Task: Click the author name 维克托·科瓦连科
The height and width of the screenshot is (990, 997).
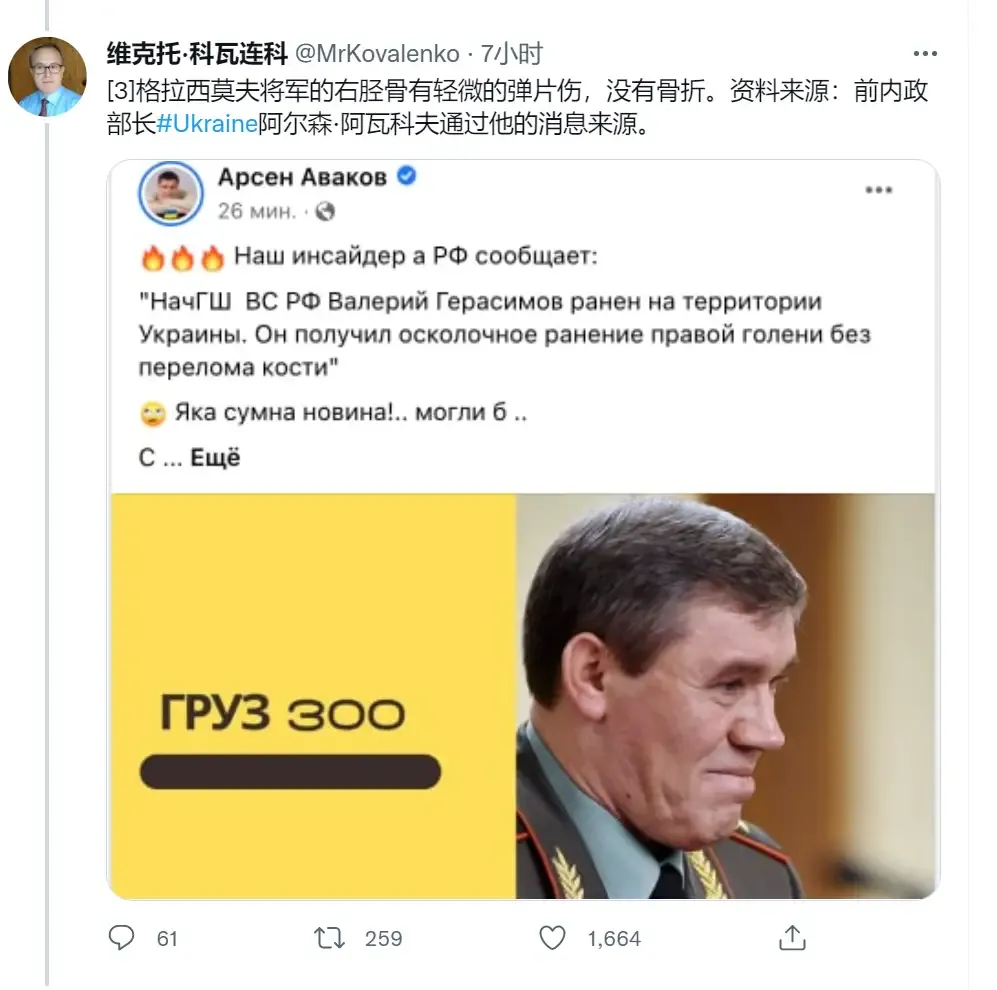Action: pos(197,54)
